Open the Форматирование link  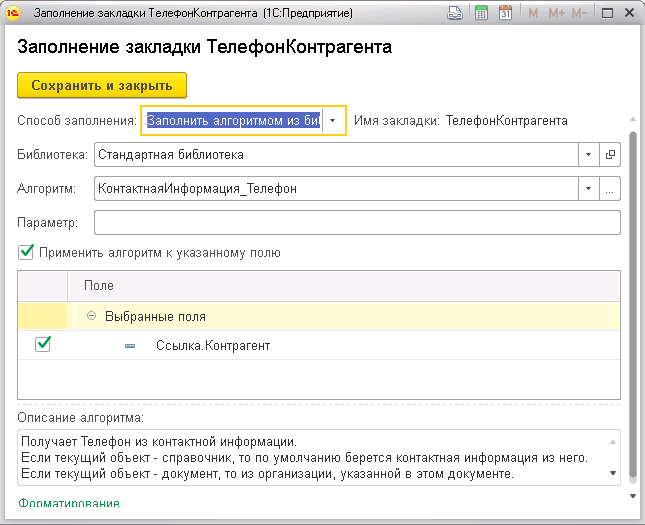tap(69, 503)
